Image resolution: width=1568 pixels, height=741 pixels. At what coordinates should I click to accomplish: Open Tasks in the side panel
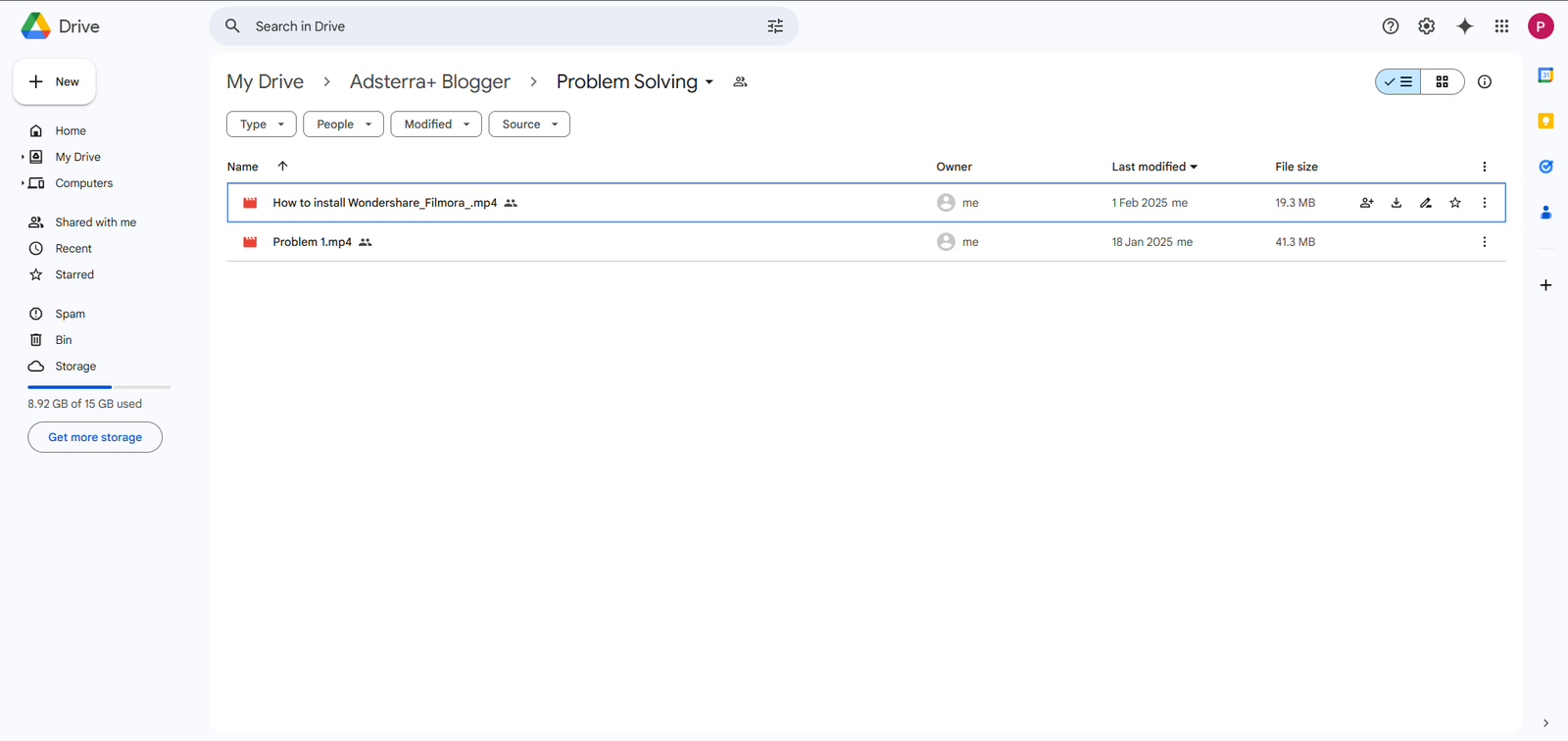pyautogui.click(x=1545, y=167)
